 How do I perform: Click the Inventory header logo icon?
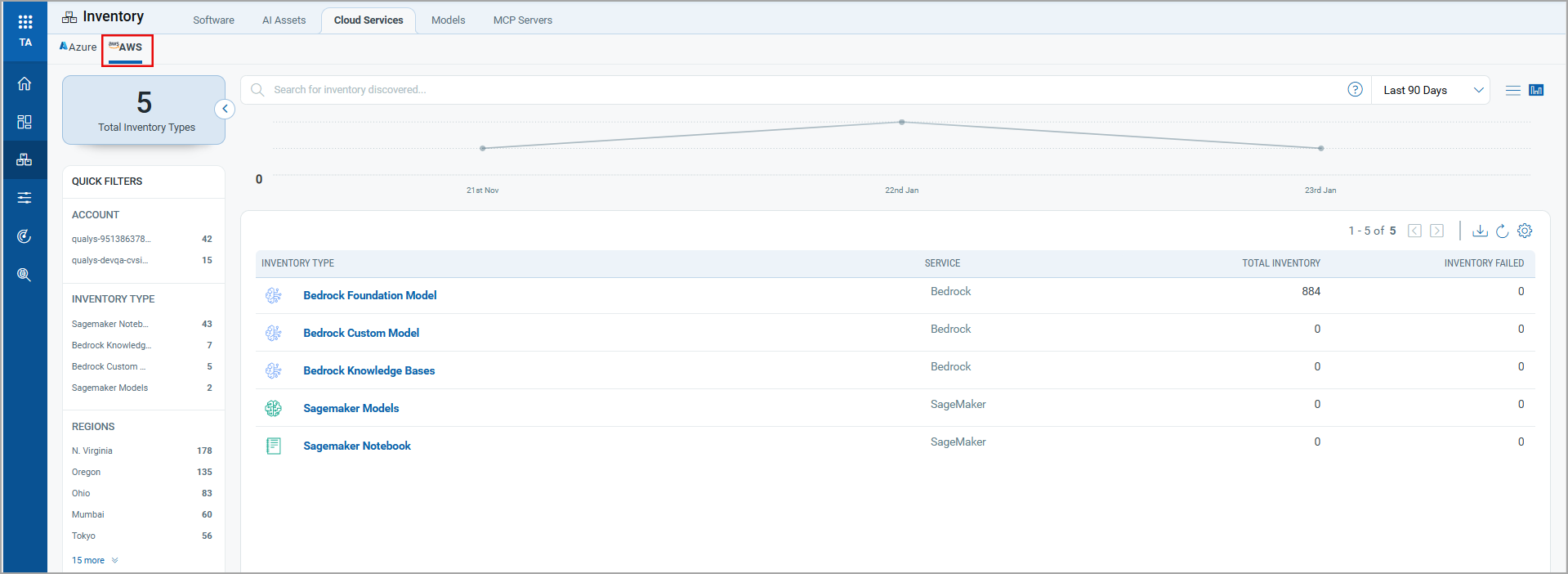[69, 17]
